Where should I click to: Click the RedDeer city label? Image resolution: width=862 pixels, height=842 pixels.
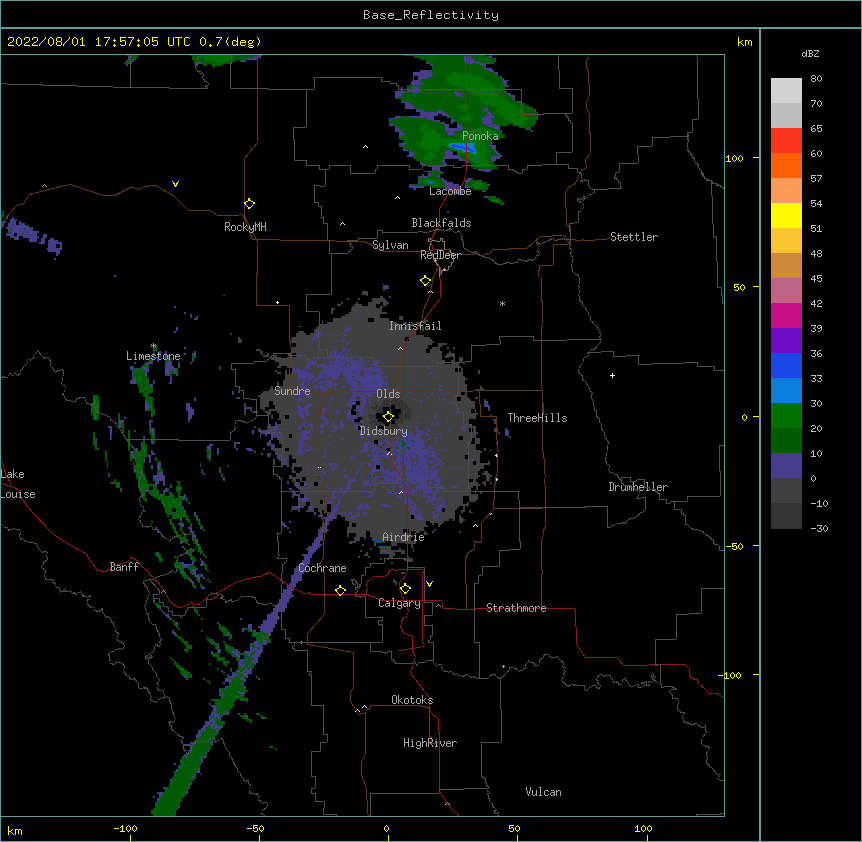pyautogui.click(x=440, y=255)
